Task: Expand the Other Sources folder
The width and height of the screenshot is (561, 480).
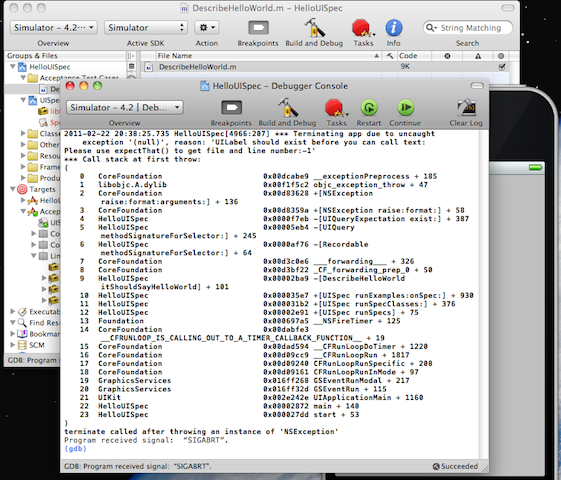Action: [23, 145]
